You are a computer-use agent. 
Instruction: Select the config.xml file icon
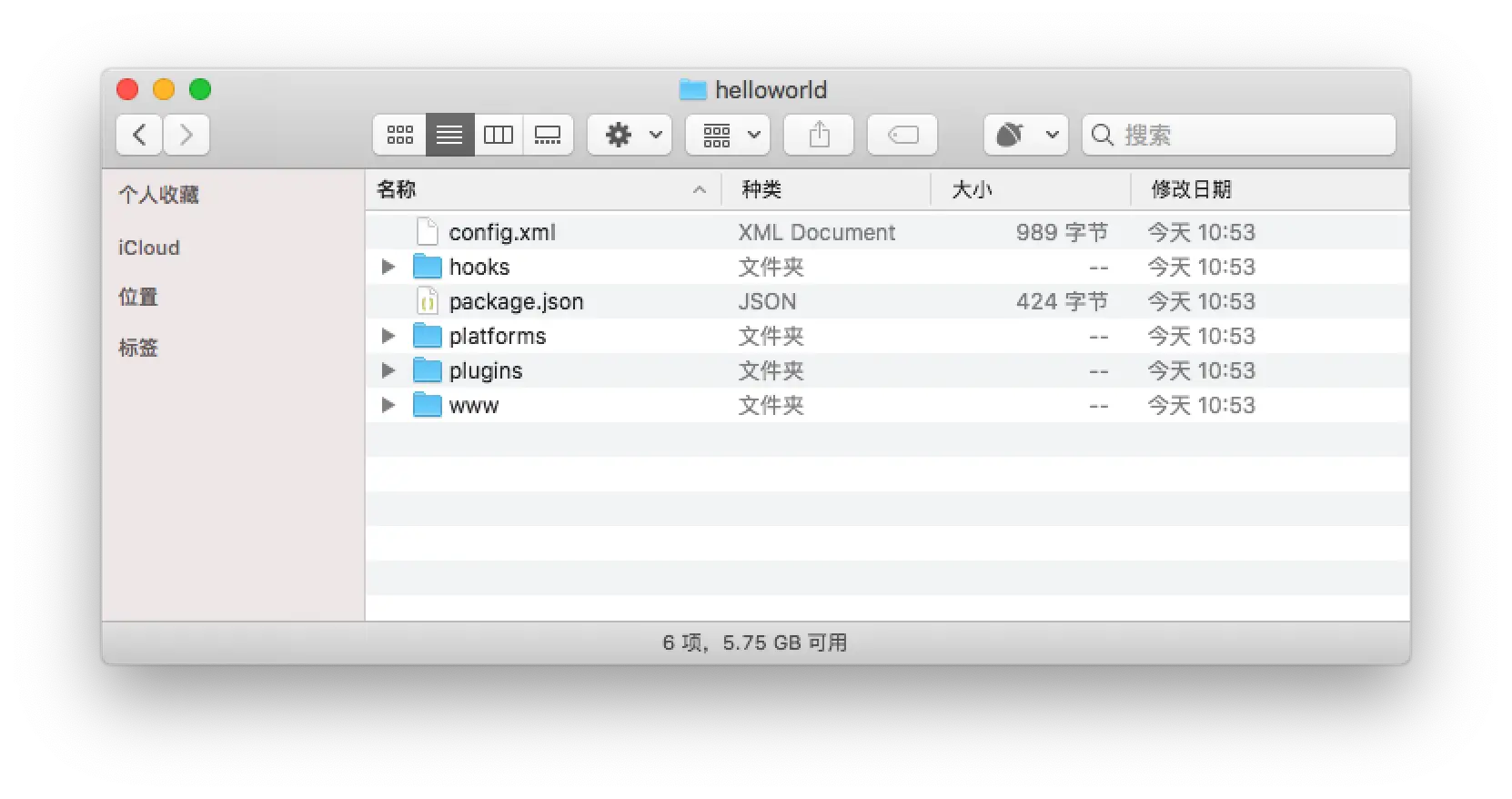tap(428, 232)
